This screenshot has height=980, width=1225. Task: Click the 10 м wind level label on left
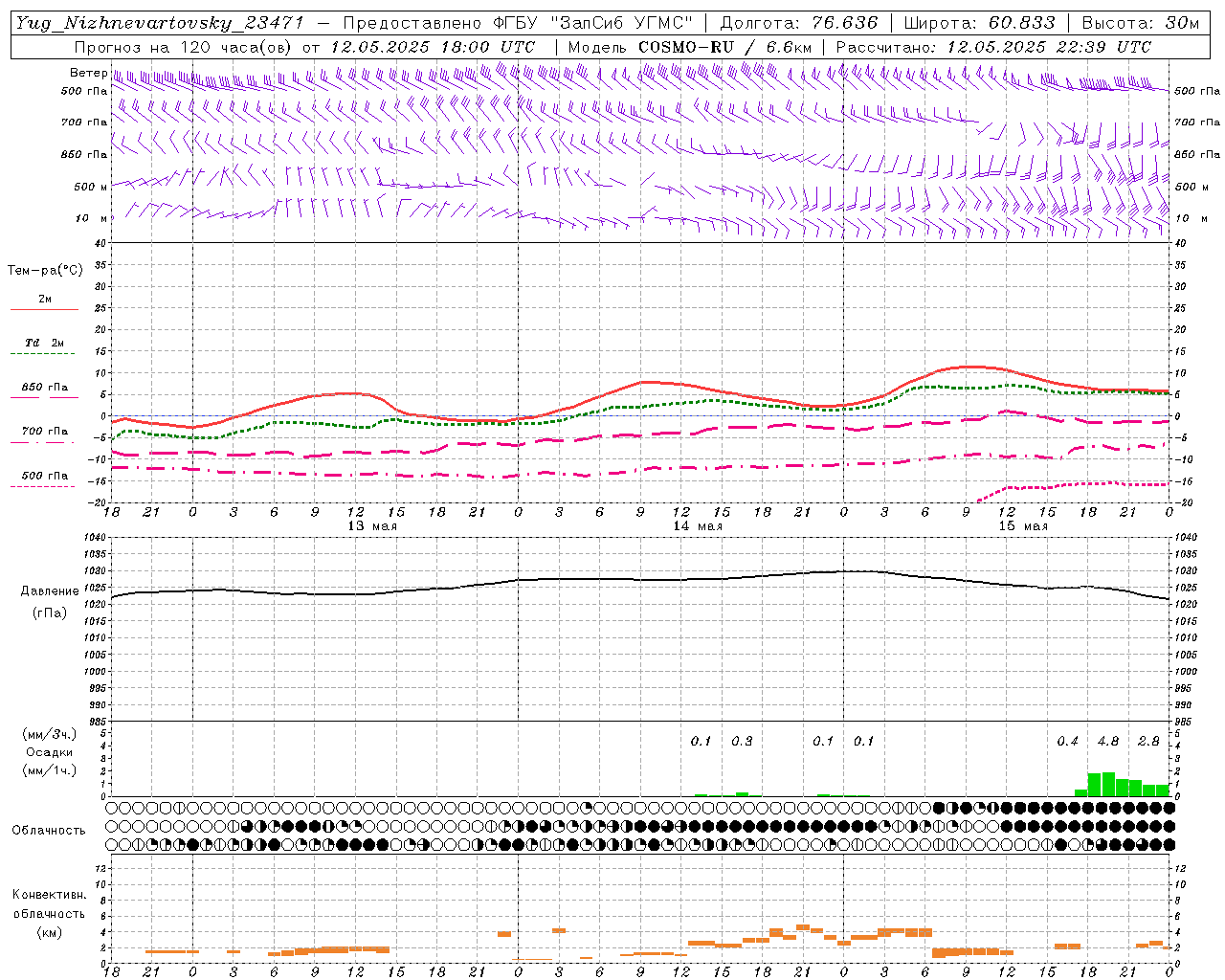(91, 218)
